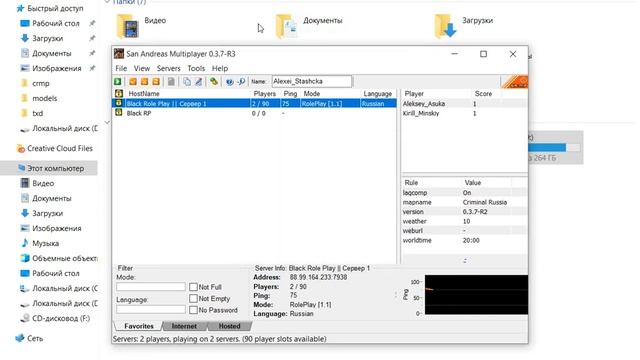Viewport: 640px width, 360px height.
Task: Open the File menu
Action: coord(121,68)
